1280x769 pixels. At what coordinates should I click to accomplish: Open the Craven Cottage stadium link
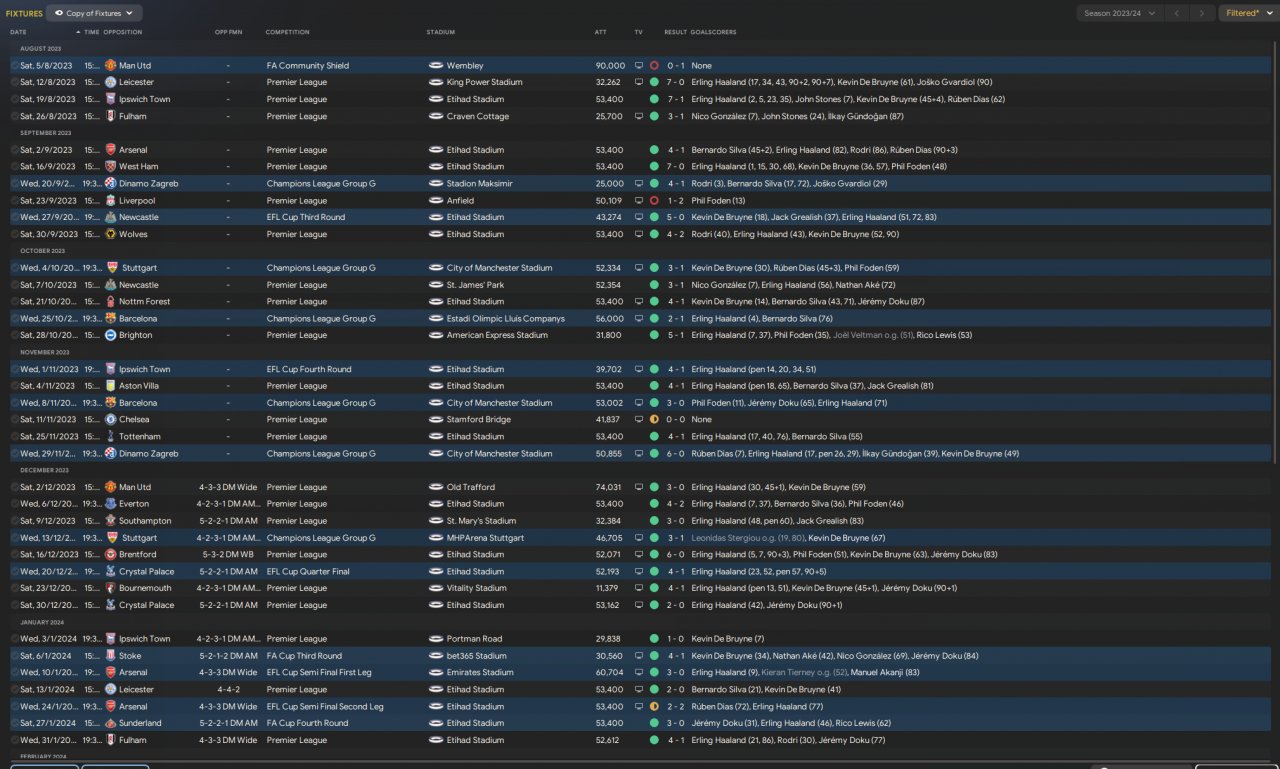pos(478,116)
